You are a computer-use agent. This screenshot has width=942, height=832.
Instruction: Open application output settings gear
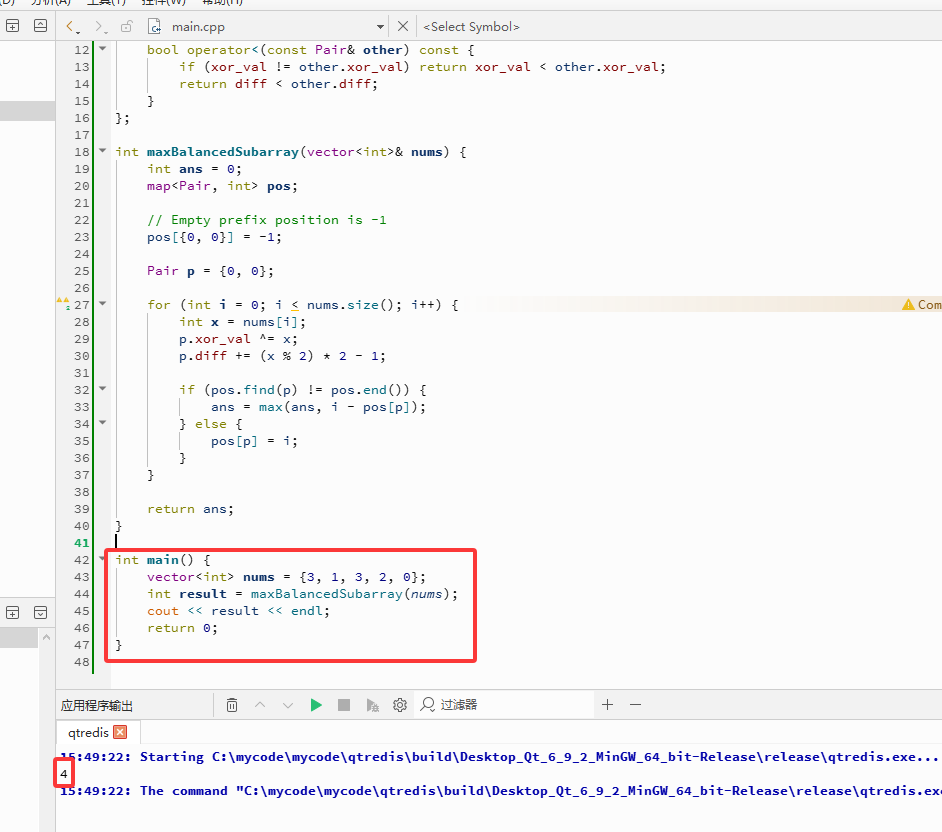pyautogui.click(x=400, y=705)
